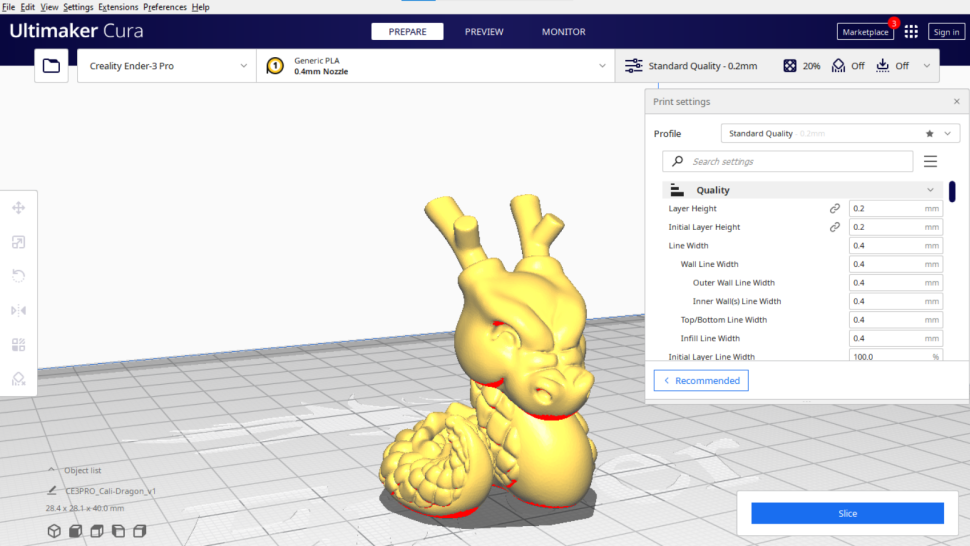This screenshot has height=546, width=970.
Task: Switch to left side view cube
Action: [118, 531]
